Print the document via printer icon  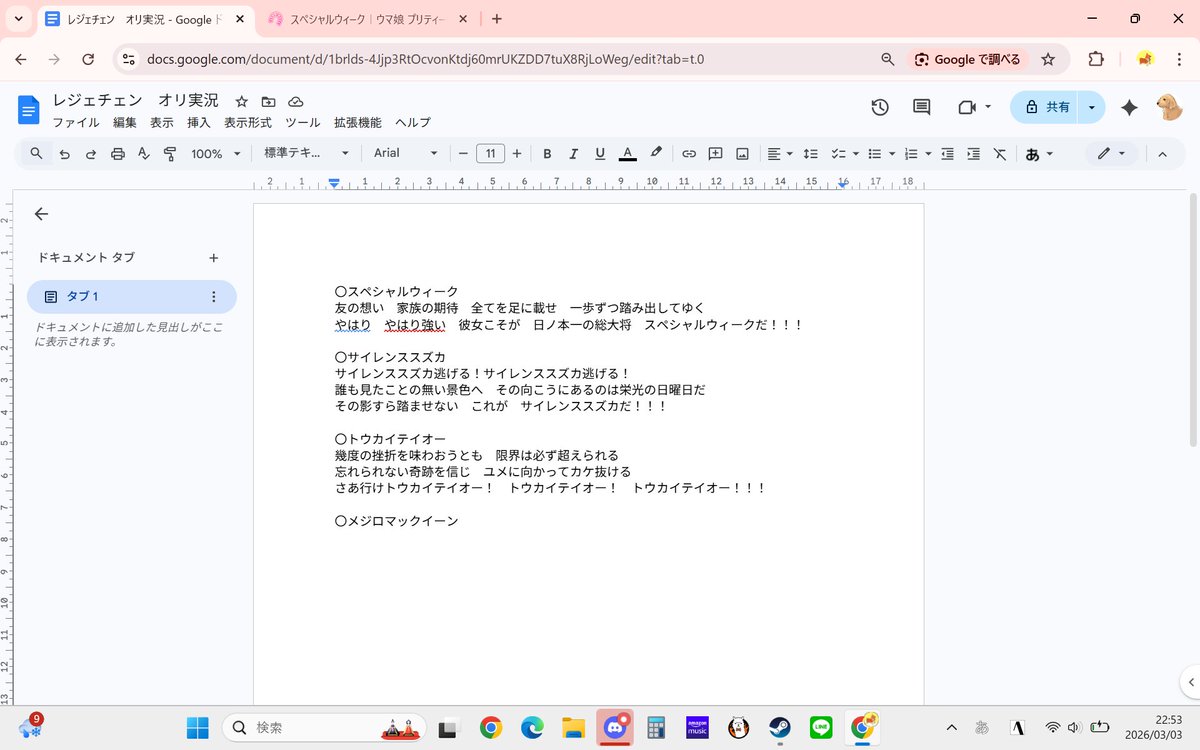(x=118, y=154)
